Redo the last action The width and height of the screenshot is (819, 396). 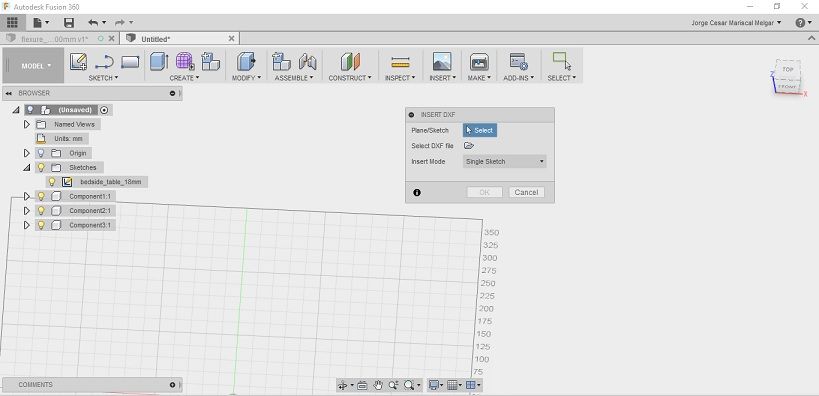120,22
